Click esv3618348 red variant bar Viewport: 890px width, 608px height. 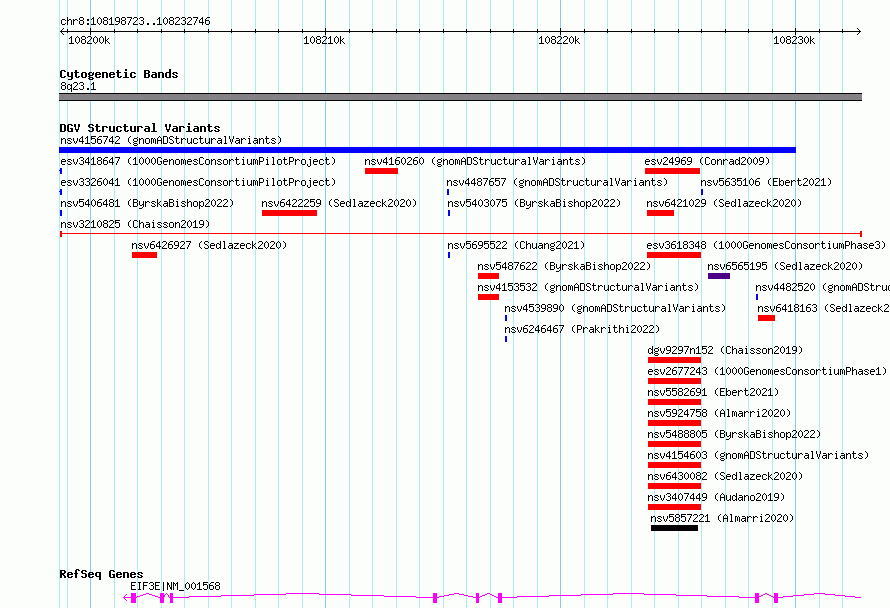(x=674, y=255)
